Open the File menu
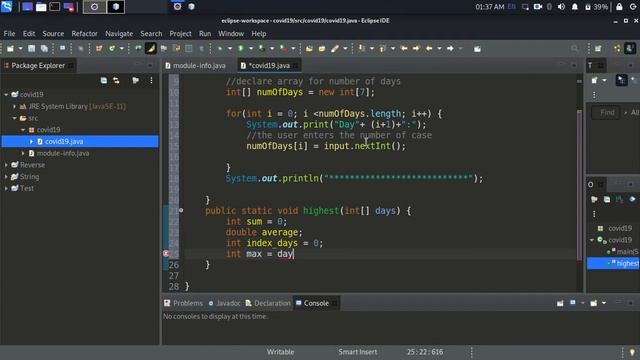Viewport: 640px width, 360px height. [x=9, y=33]
